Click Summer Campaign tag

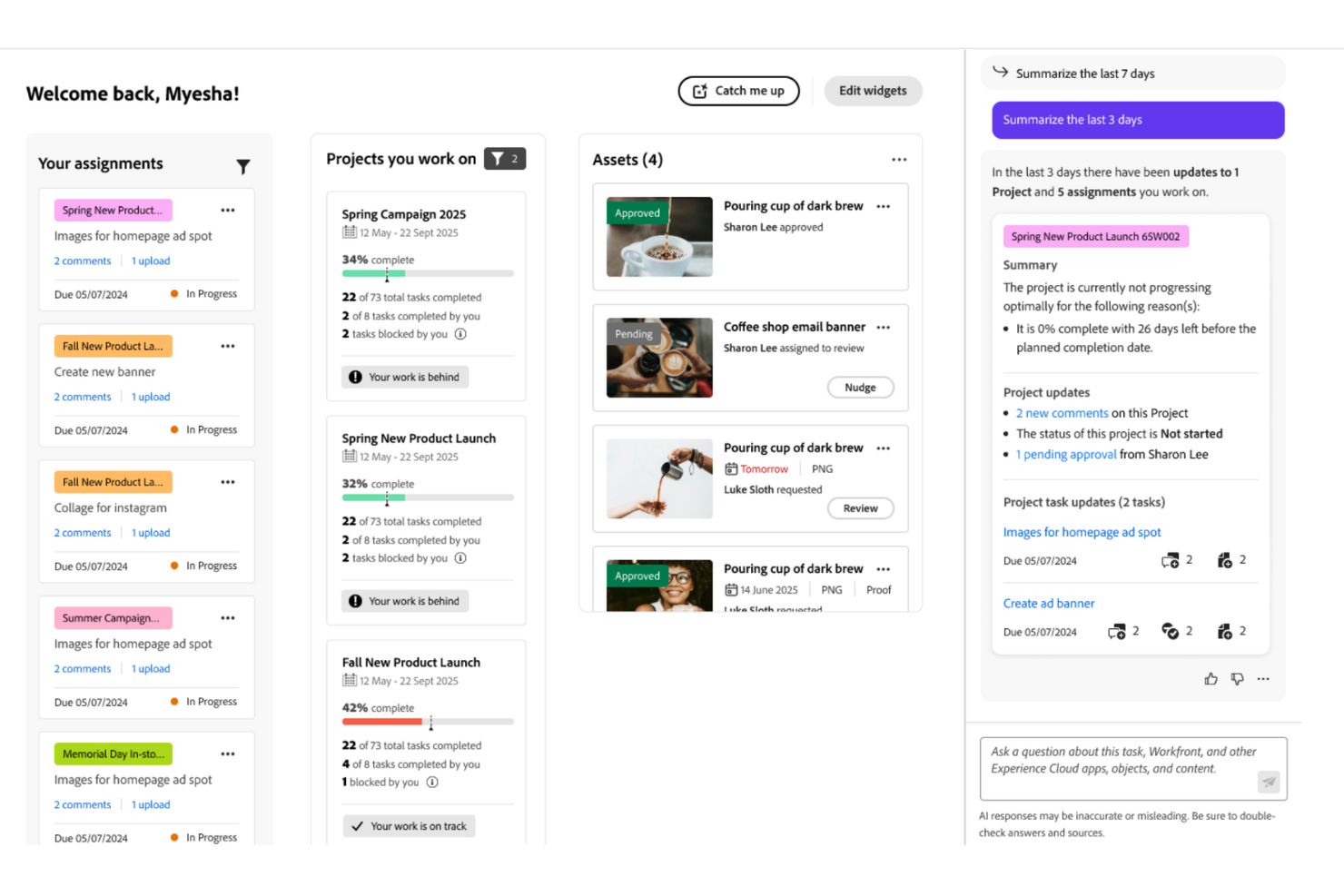coord(113,618)
